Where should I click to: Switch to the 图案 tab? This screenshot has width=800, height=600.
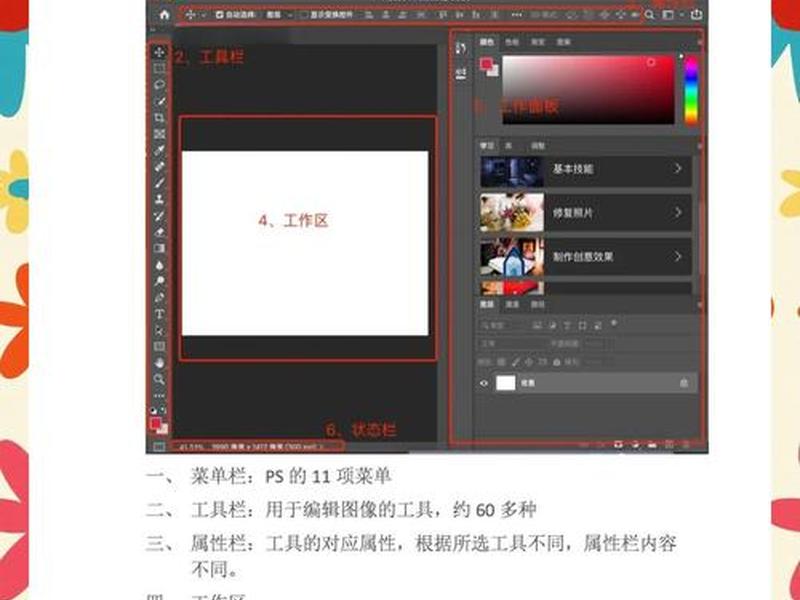[x=563, y=42]
